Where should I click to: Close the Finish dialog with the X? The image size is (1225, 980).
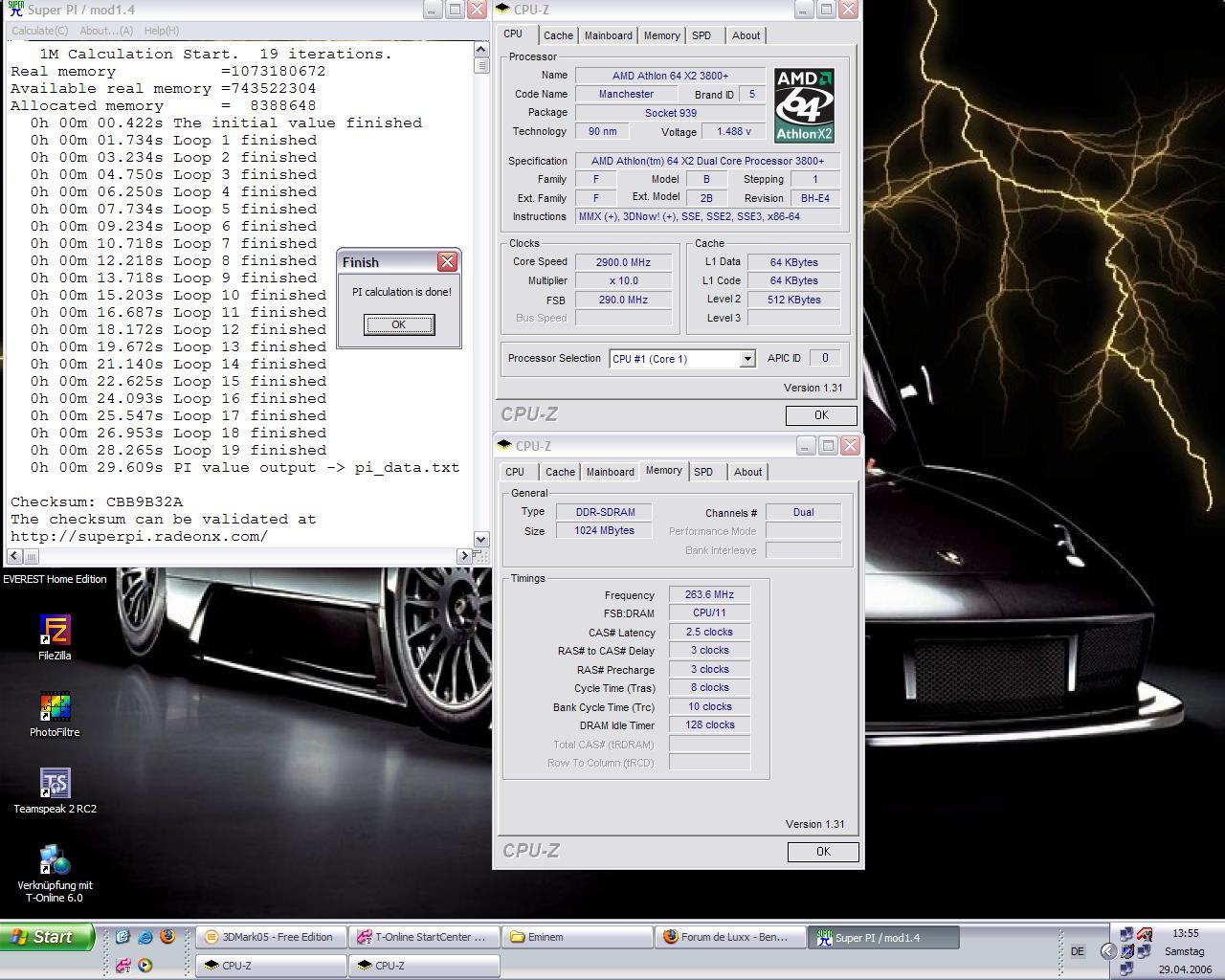(x=447, y=262)
